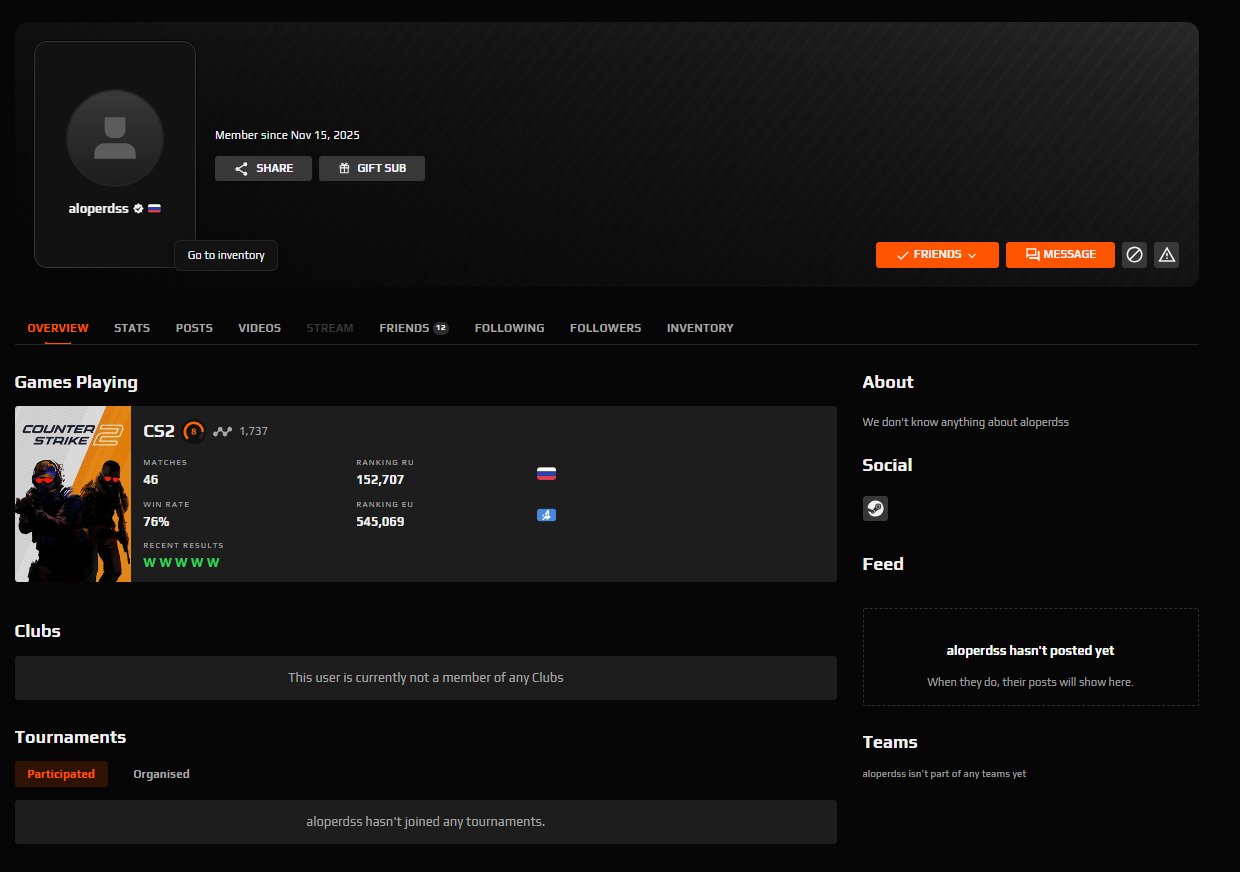
Task: Click the report user warning triangle icon
Action: 1166,255
